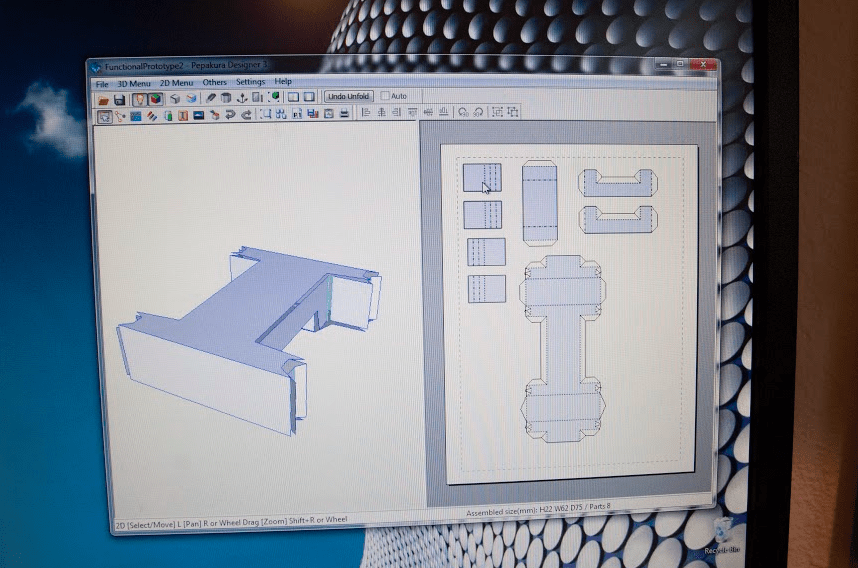The image size is (858, 568).
Task: Open the Others menu
Action: pyautogui.click(x=214, y=82)
